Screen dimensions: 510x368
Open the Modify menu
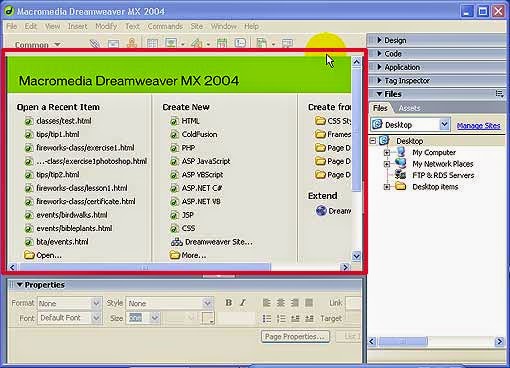pos(106,26)
